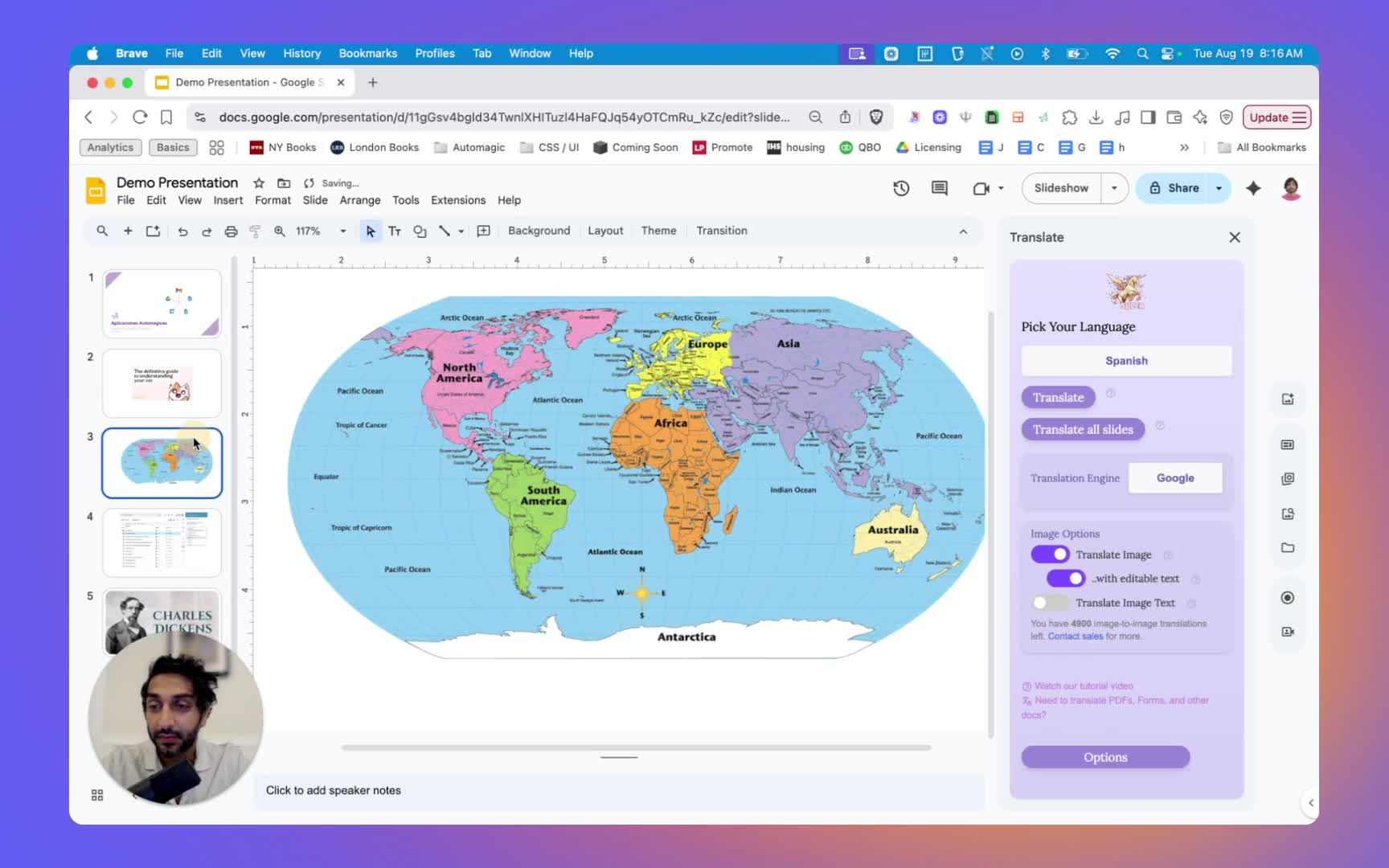Click the Translate all slides button
This screenshot has height=868, width=1389.
(x=1083, y=430)
